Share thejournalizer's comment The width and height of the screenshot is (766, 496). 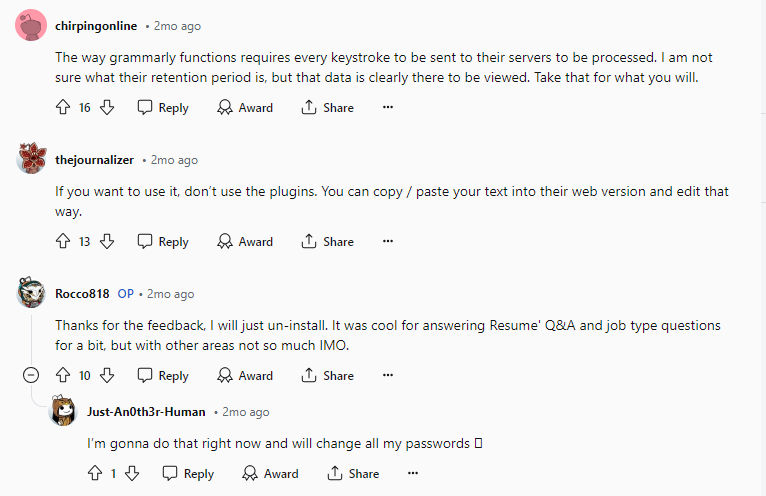coord(327,241)
